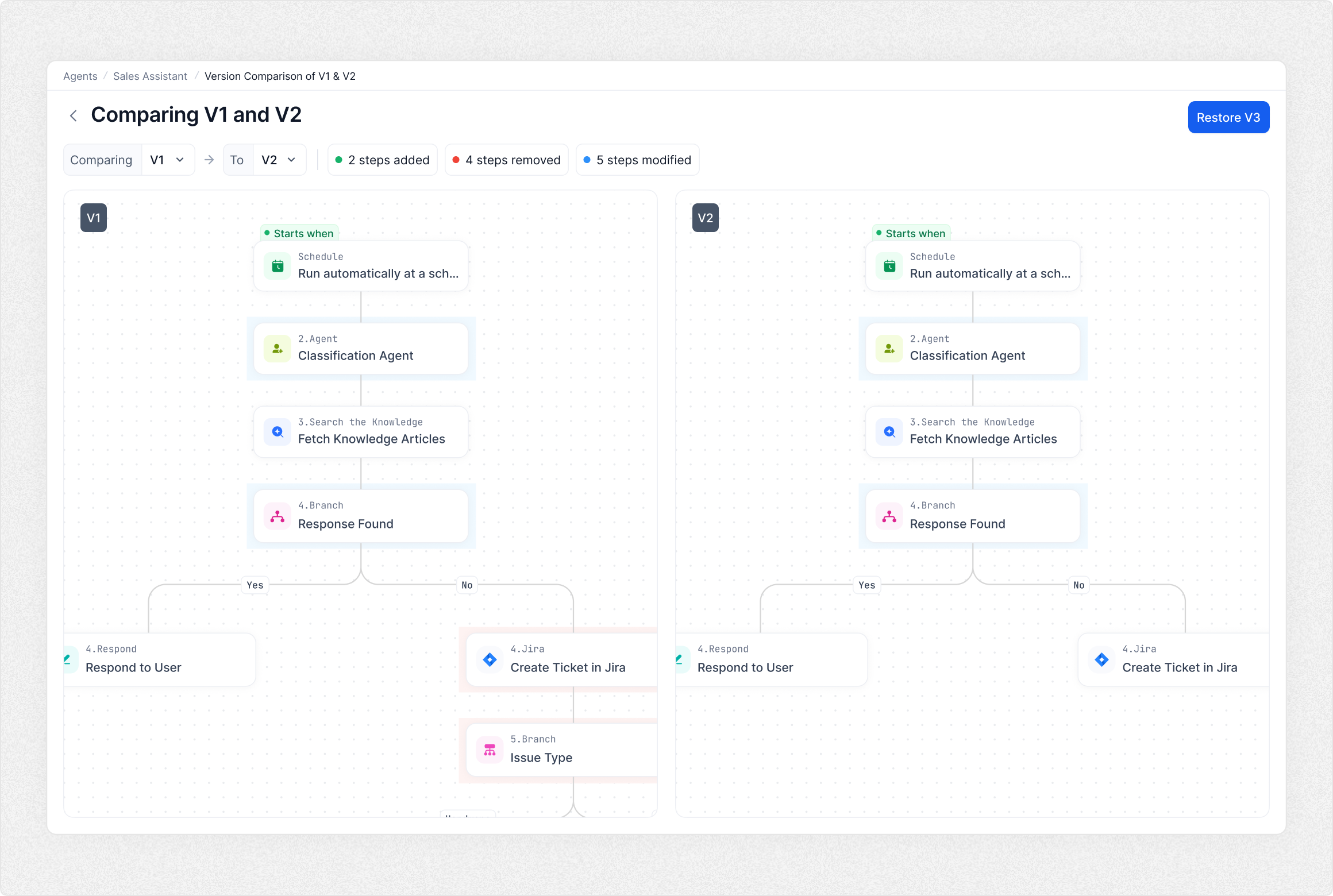Click the arrow between V1 and V2 selectors
1333x896 pixels.
pos(209,160)
